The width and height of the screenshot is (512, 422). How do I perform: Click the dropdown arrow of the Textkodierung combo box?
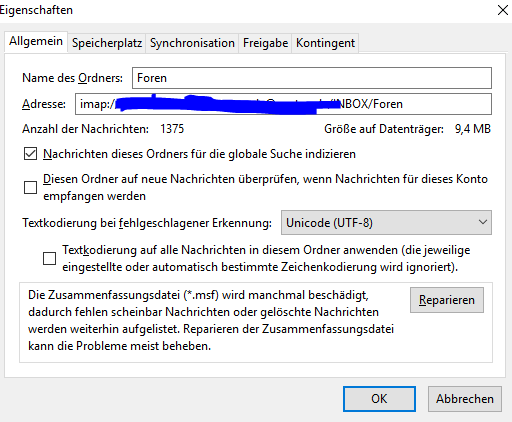tap(482, 222)
